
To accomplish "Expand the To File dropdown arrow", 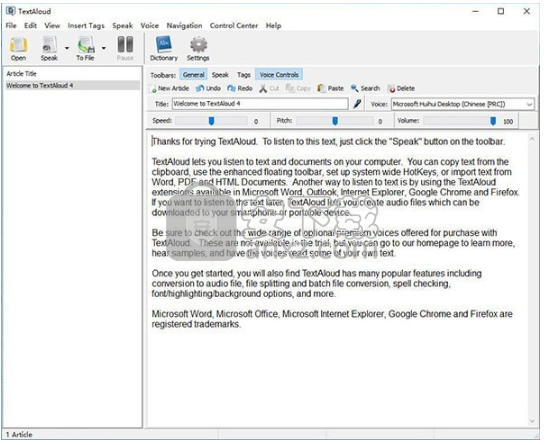I will (104, 48).
